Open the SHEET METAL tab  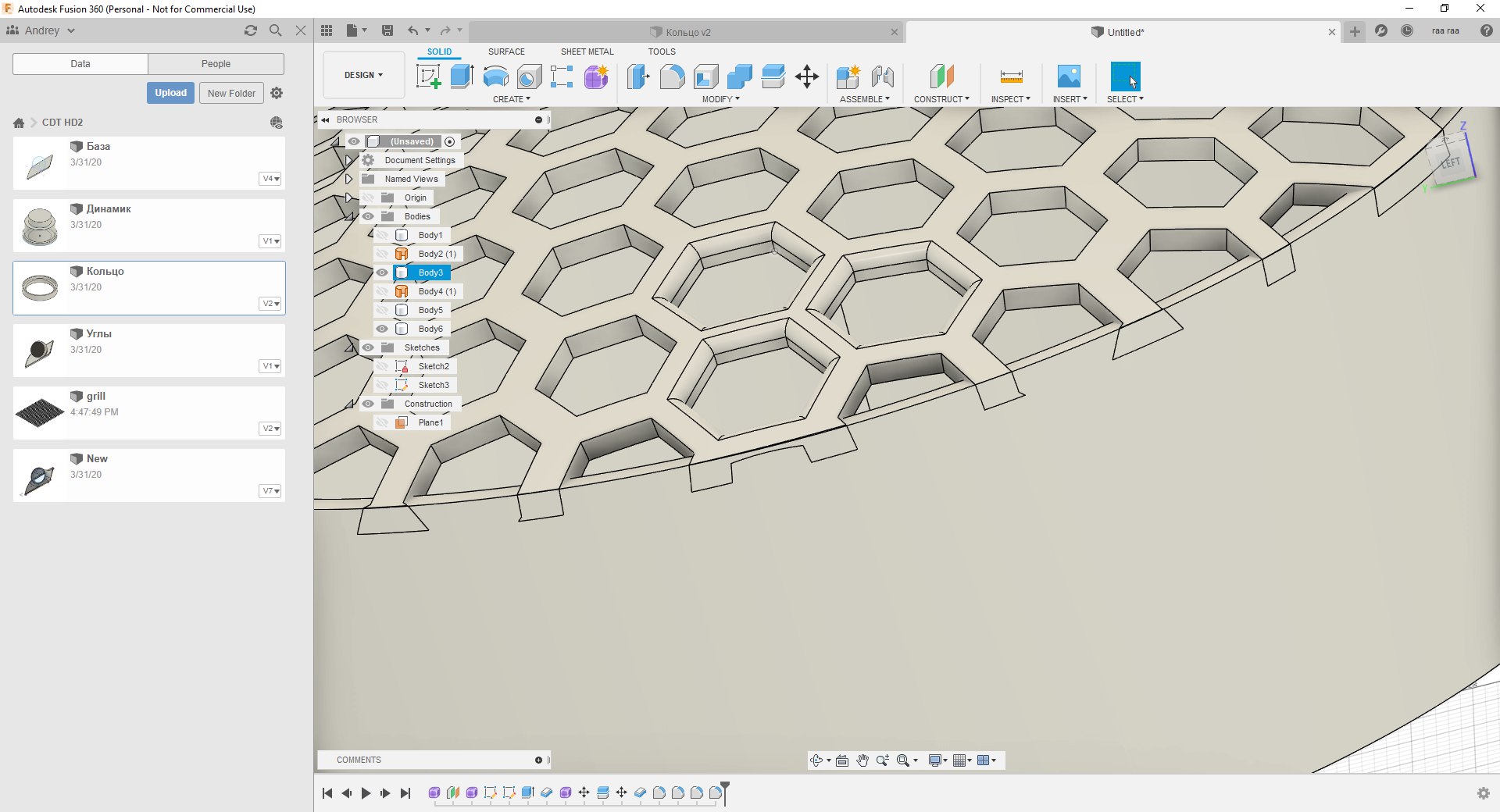(587, 52)
